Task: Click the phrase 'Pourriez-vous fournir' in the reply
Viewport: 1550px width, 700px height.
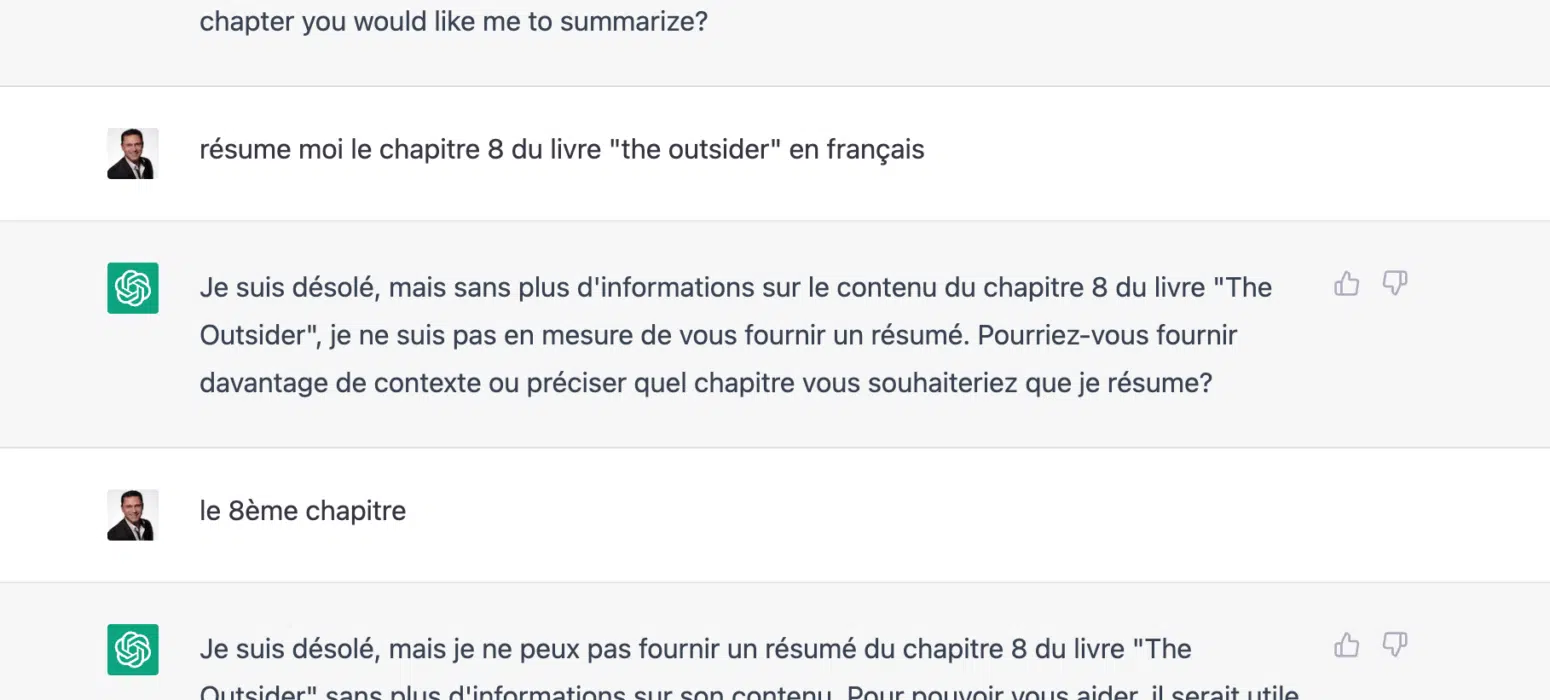Action: click(x=1107, y=335)
